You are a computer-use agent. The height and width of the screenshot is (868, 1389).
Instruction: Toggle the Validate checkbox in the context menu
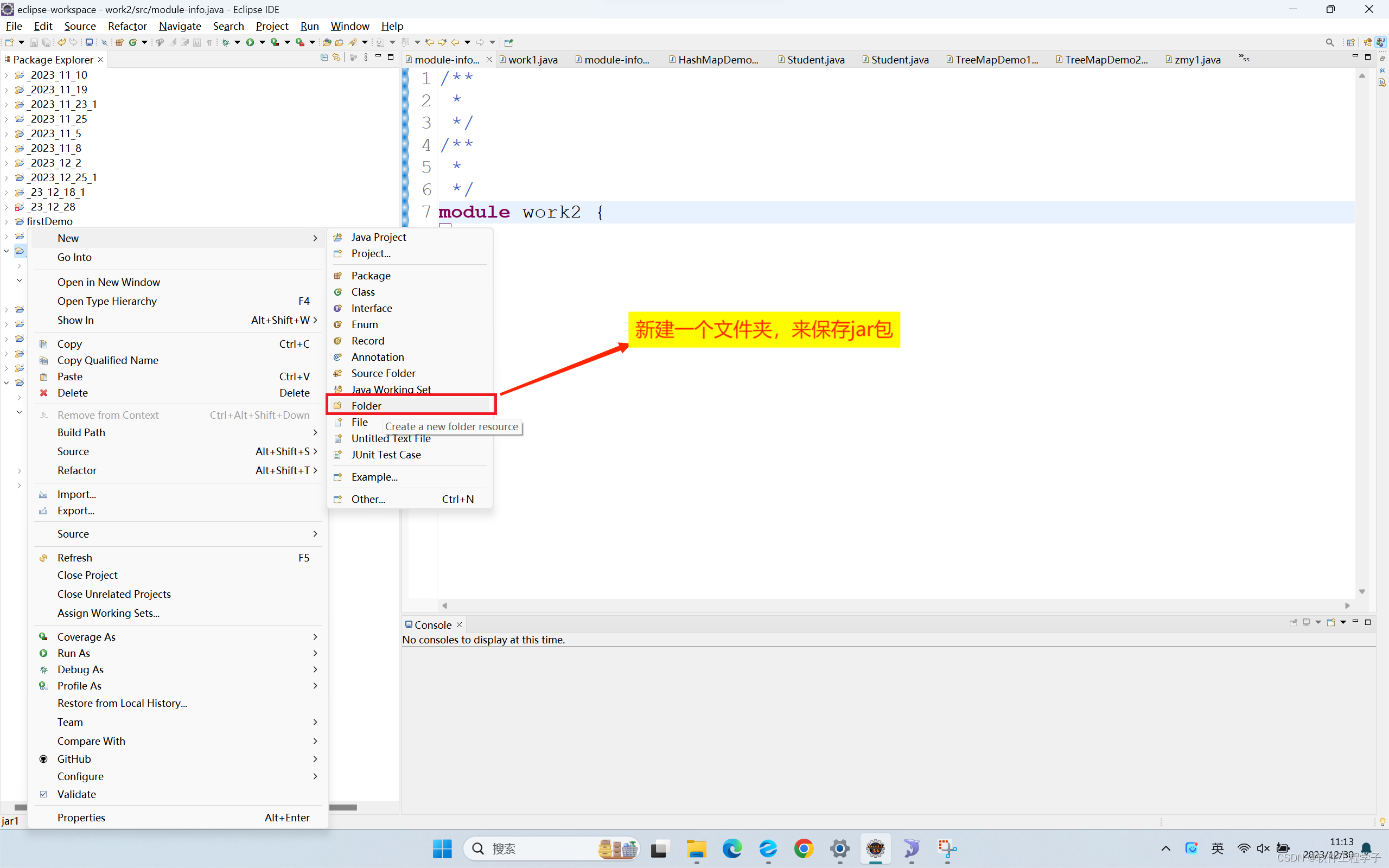point(44,794)
